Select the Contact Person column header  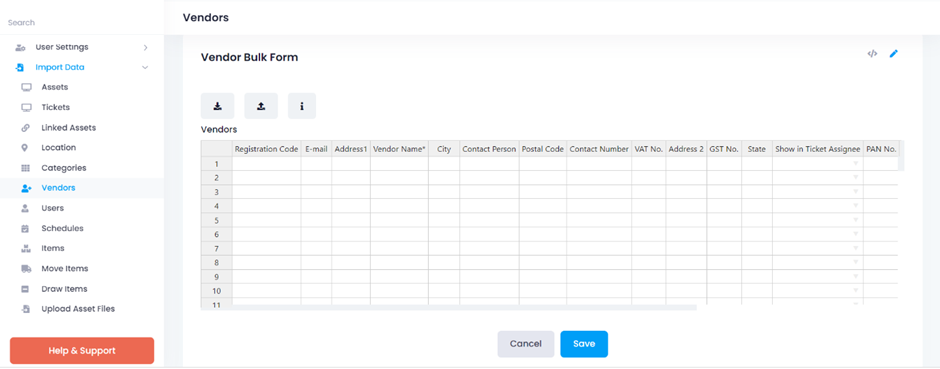click(489, 149)
